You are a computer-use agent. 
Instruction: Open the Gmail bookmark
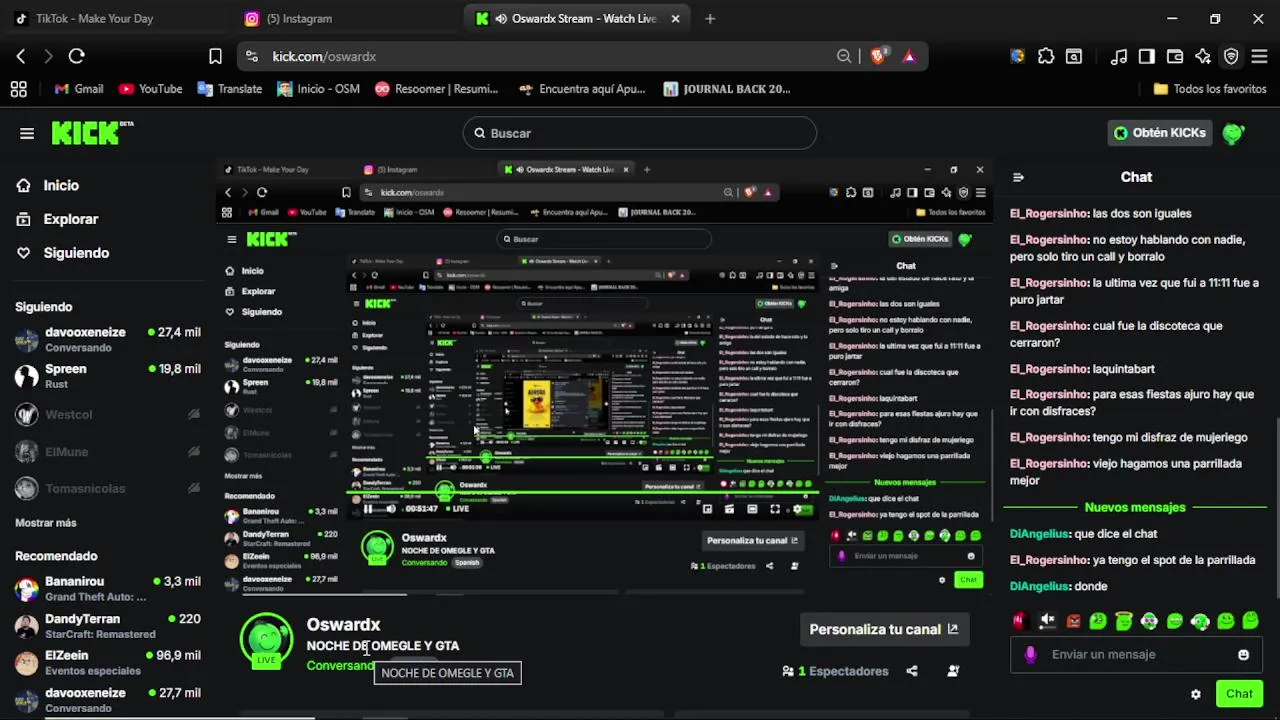[79, 89]
